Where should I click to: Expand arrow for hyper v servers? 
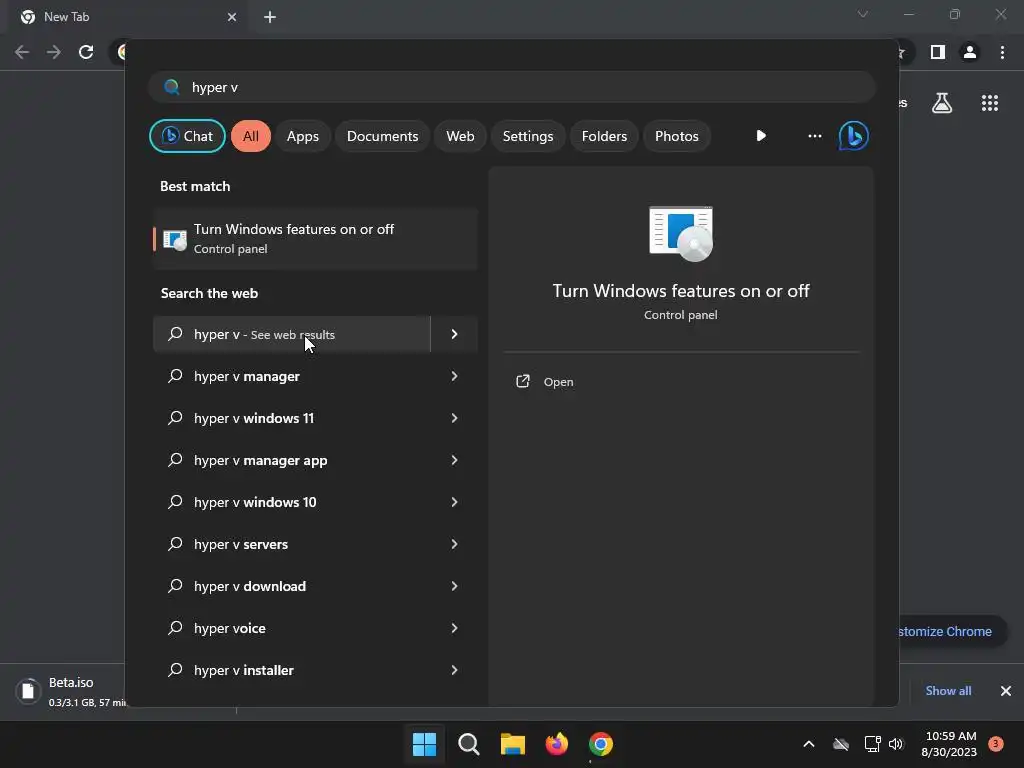point(455,544)
